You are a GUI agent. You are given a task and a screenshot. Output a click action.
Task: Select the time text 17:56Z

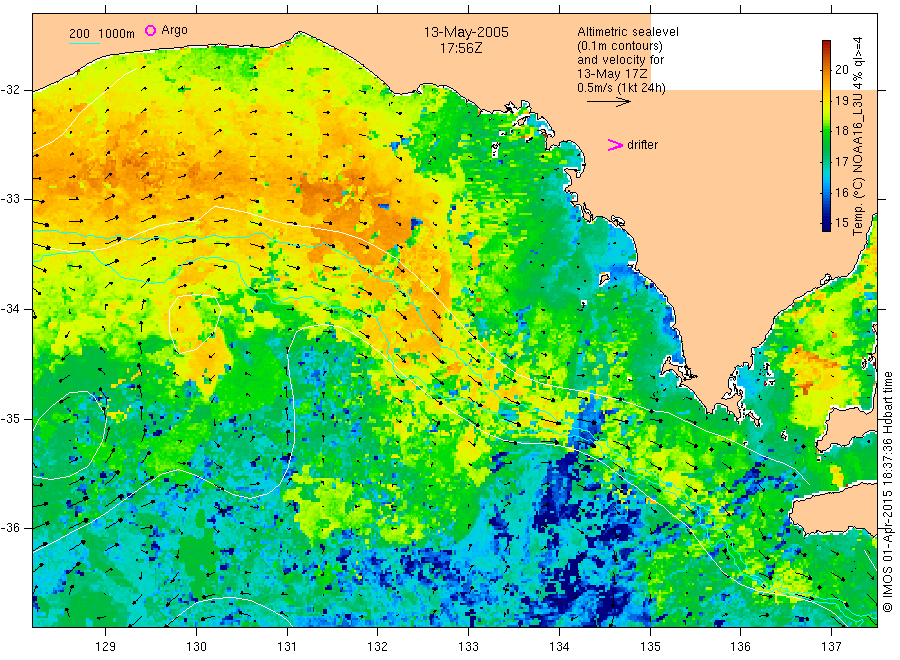461,49
